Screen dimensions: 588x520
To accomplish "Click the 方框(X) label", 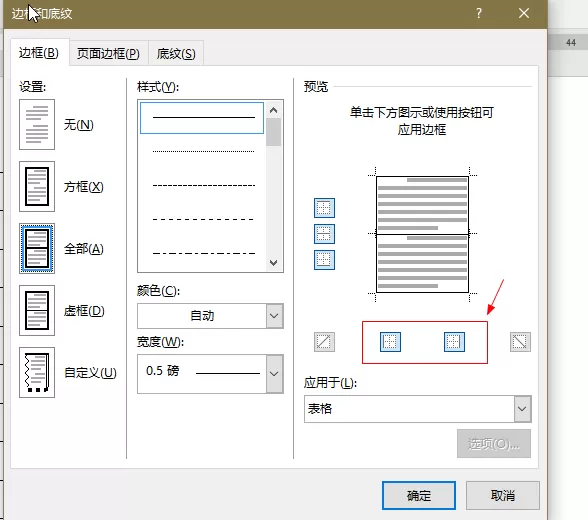I will pos(84,187).
